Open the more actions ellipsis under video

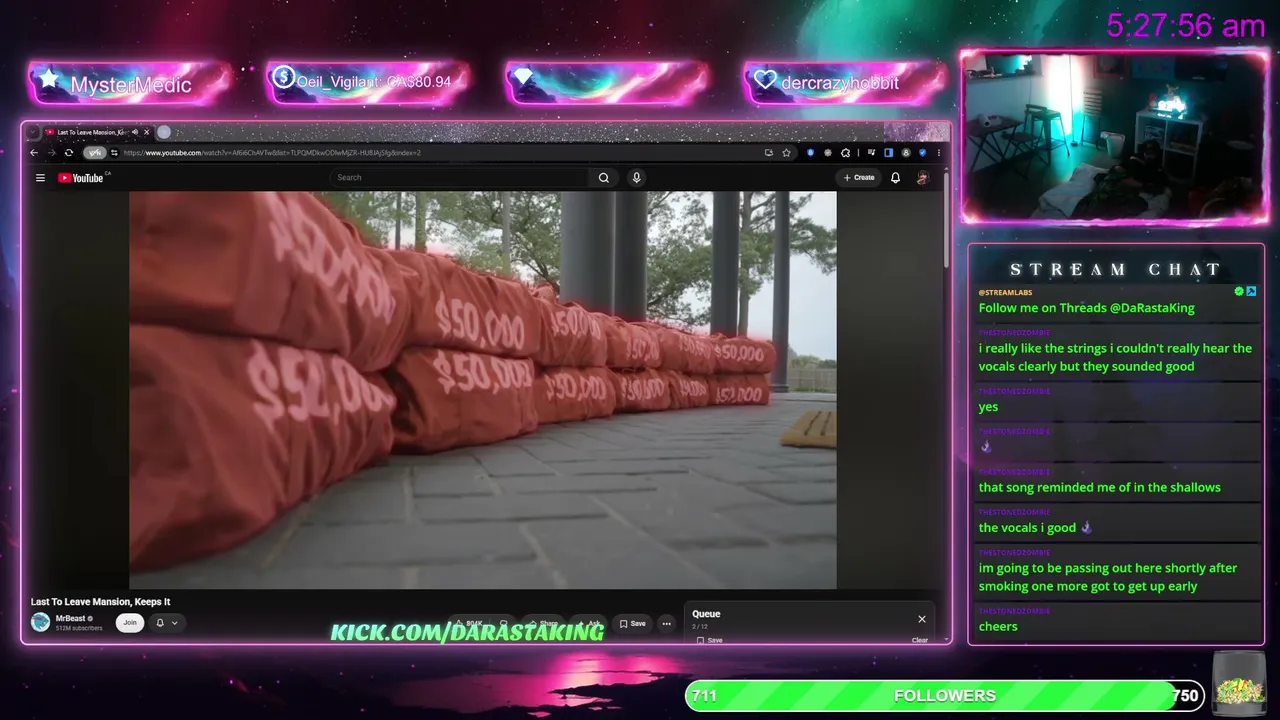(666, 624)
